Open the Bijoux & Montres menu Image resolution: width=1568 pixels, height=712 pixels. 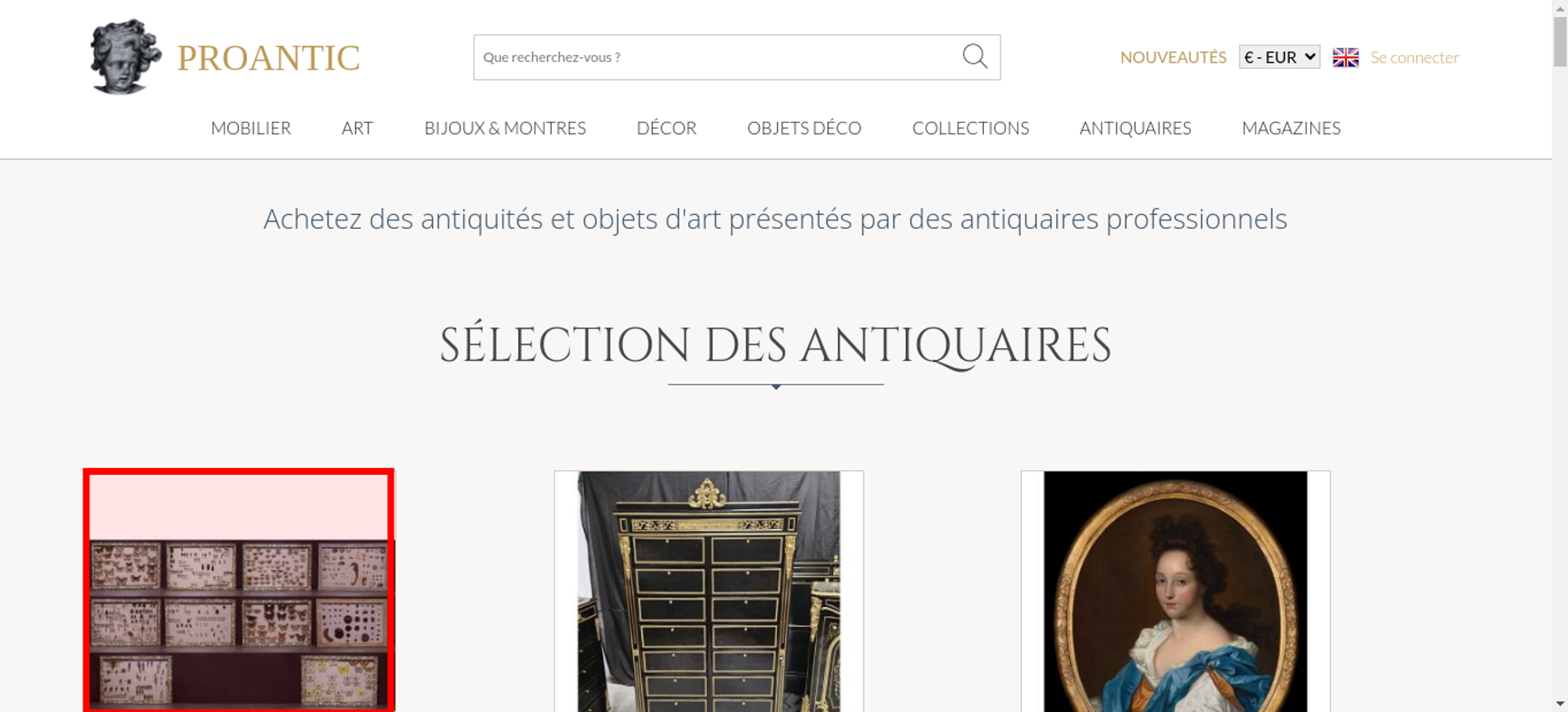point(505,128)
